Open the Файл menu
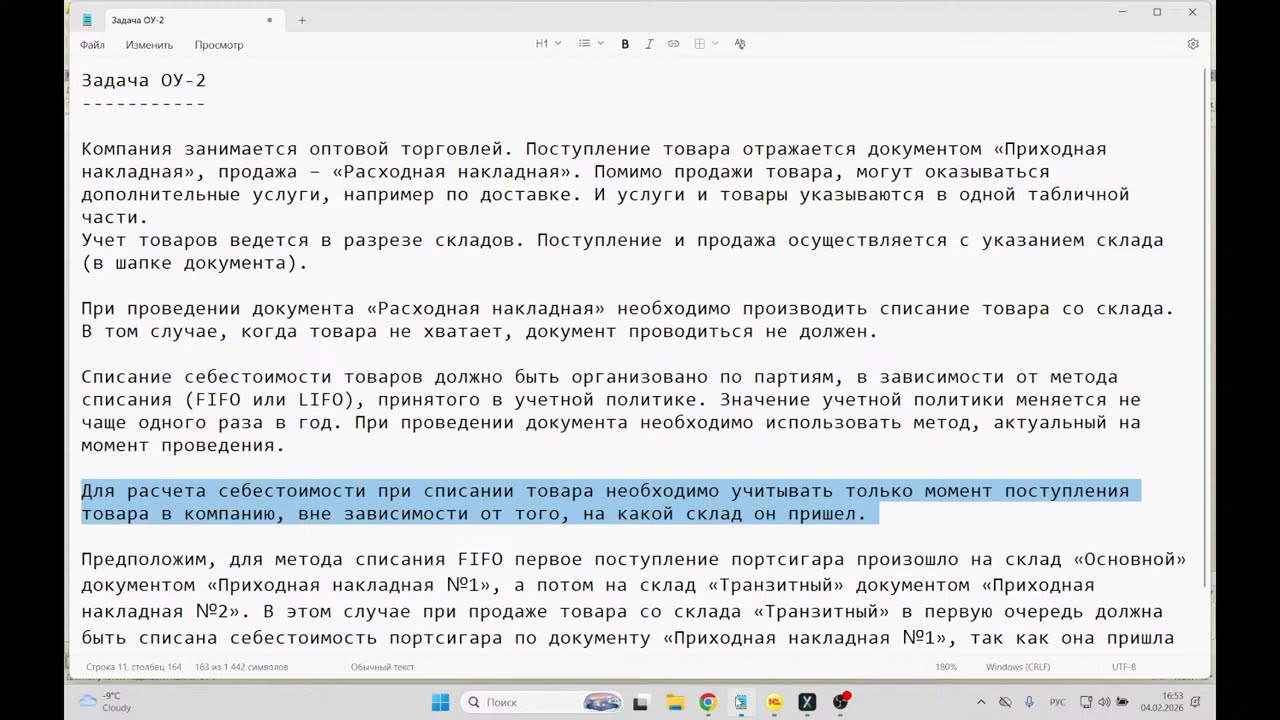The width and height of the screenshot is (1280, 720). click(x=92, y=45)
